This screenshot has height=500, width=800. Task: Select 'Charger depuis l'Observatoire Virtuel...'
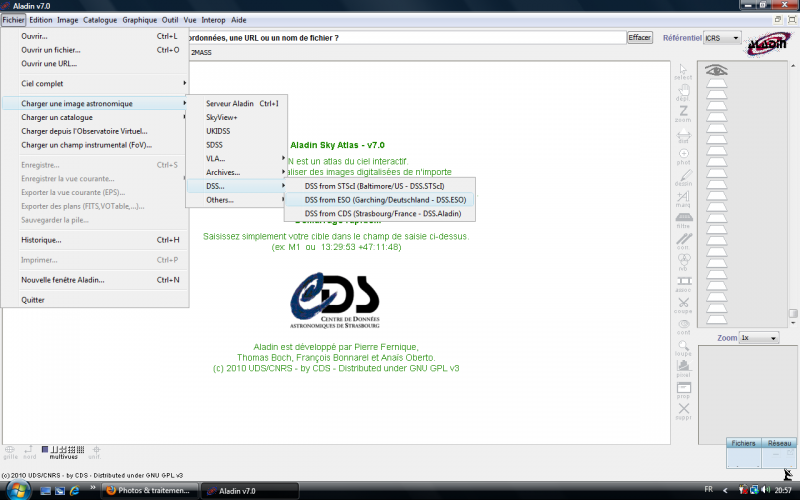(95, 131)
